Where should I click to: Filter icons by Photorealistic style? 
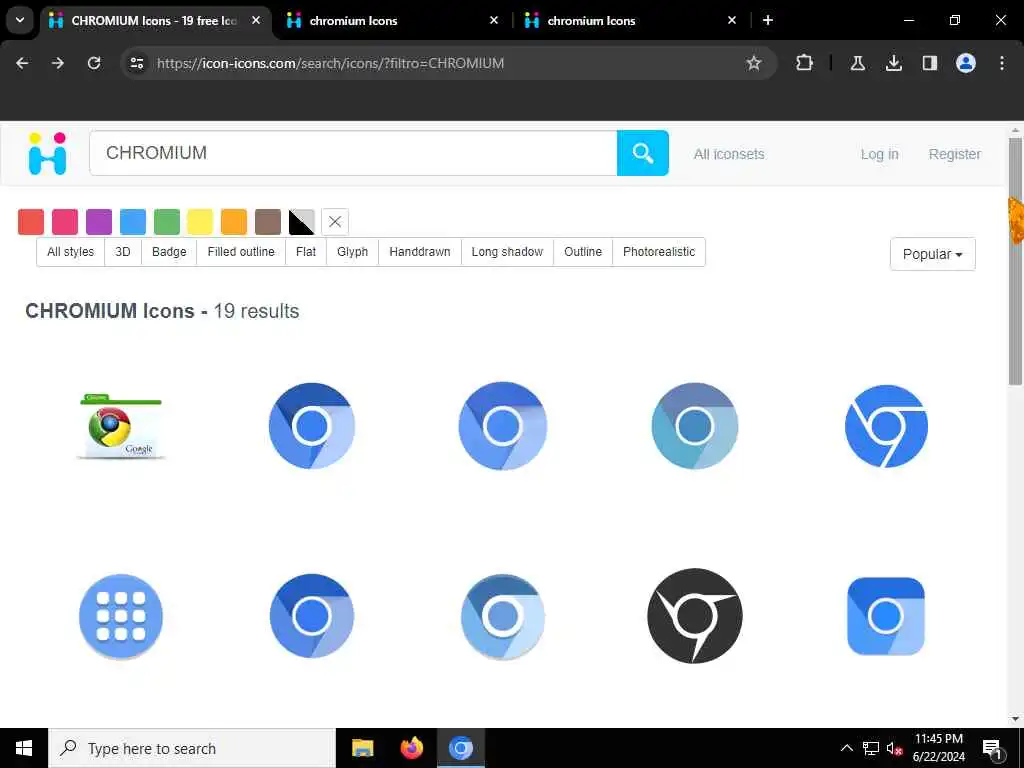click(659, 252)
